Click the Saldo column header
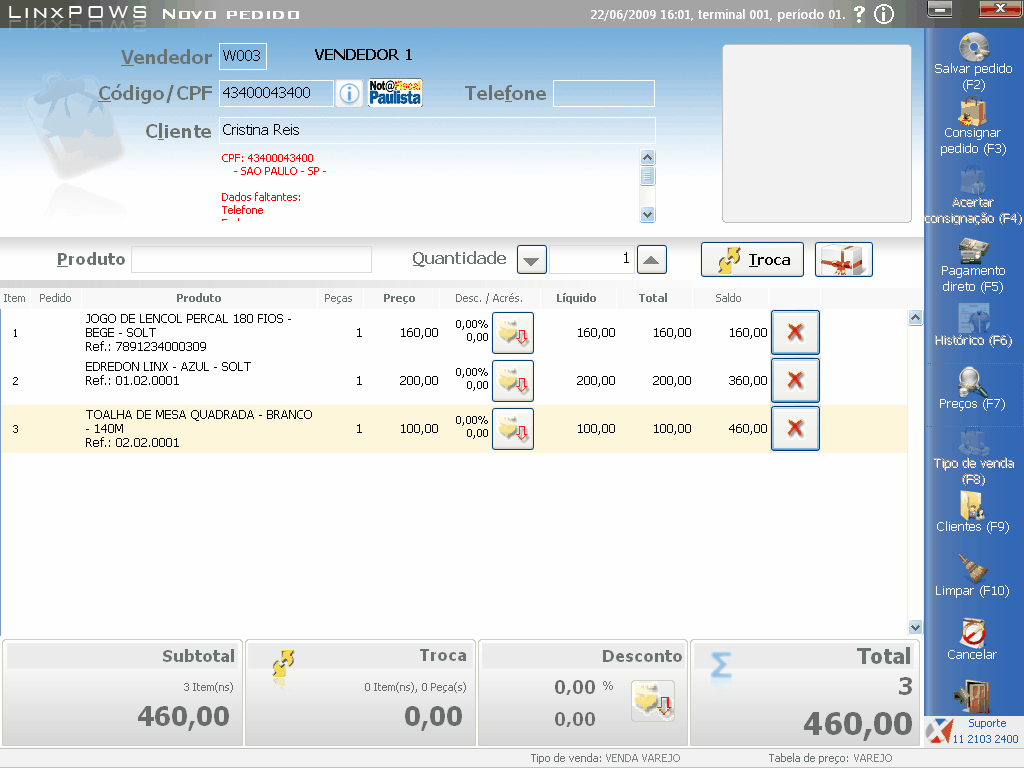This screenshot has height=768, width=1024. coord(728,298)
